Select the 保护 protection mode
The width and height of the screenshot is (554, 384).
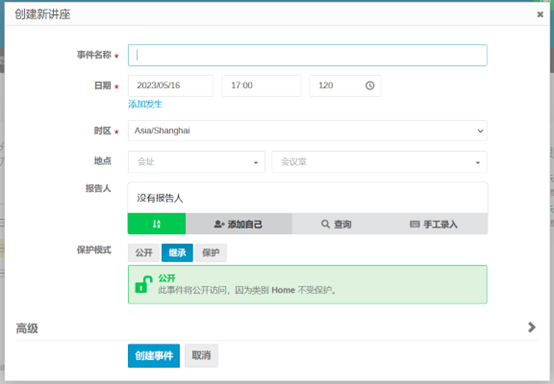pos(211,253)
